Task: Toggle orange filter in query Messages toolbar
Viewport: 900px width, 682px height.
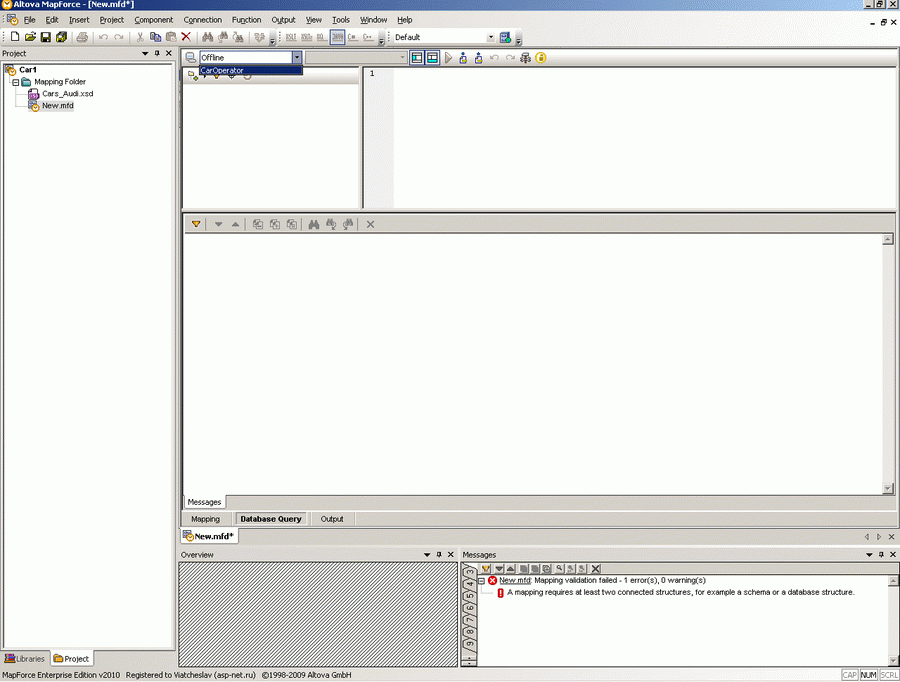Action: pos(196,224)
